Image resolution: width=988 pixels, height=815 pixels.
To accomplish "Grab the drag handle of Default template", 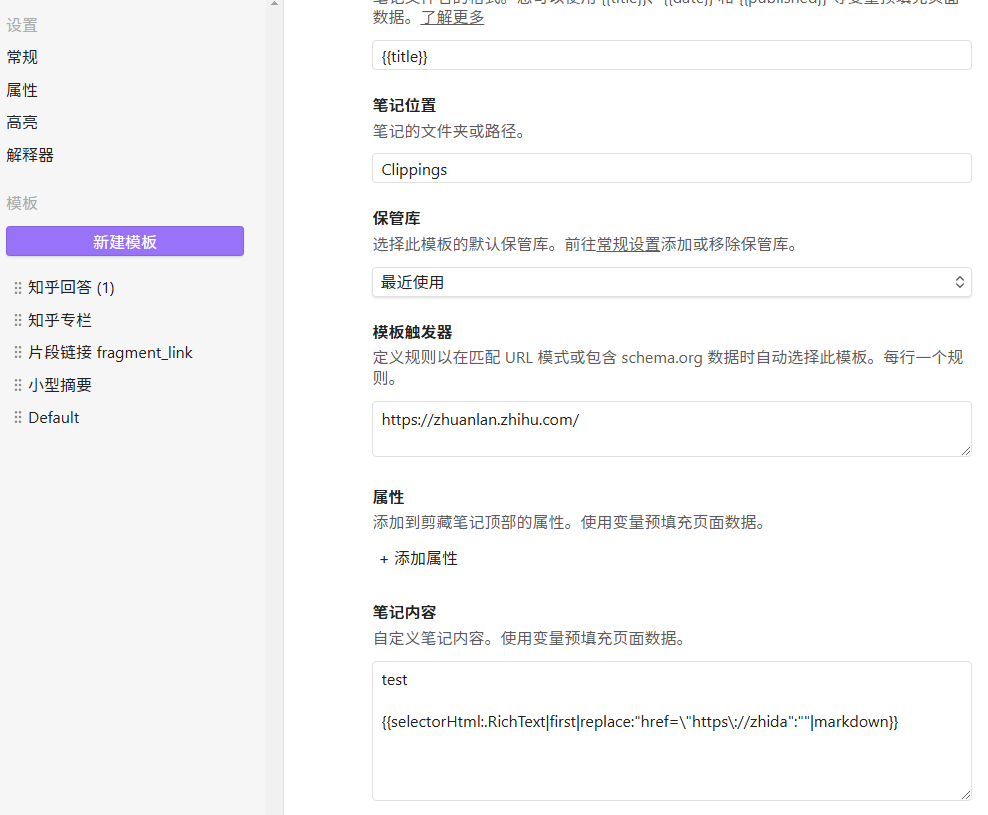I will coord(18,417).
